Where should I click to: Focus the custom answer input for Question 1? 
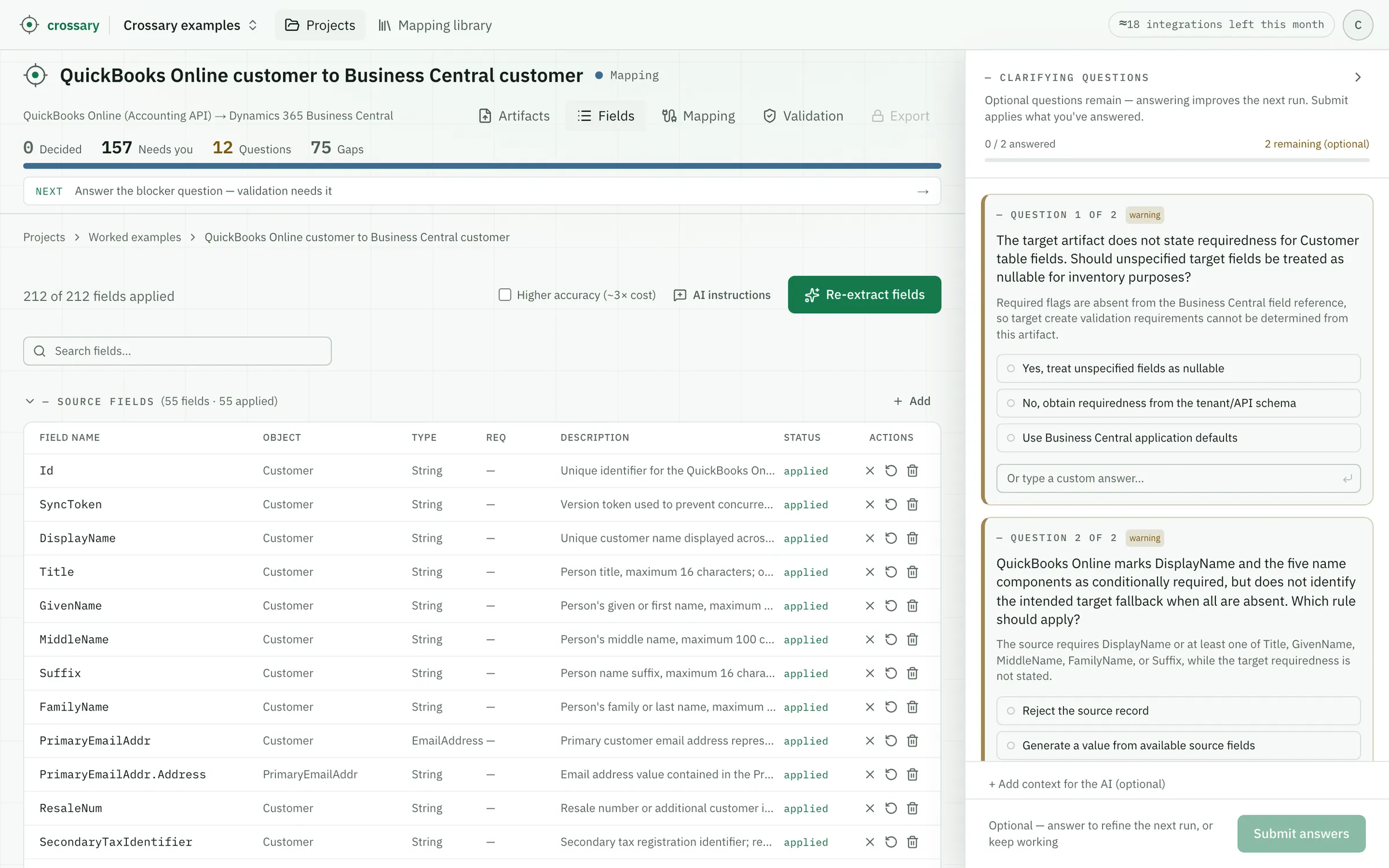tap(1178, 479)
